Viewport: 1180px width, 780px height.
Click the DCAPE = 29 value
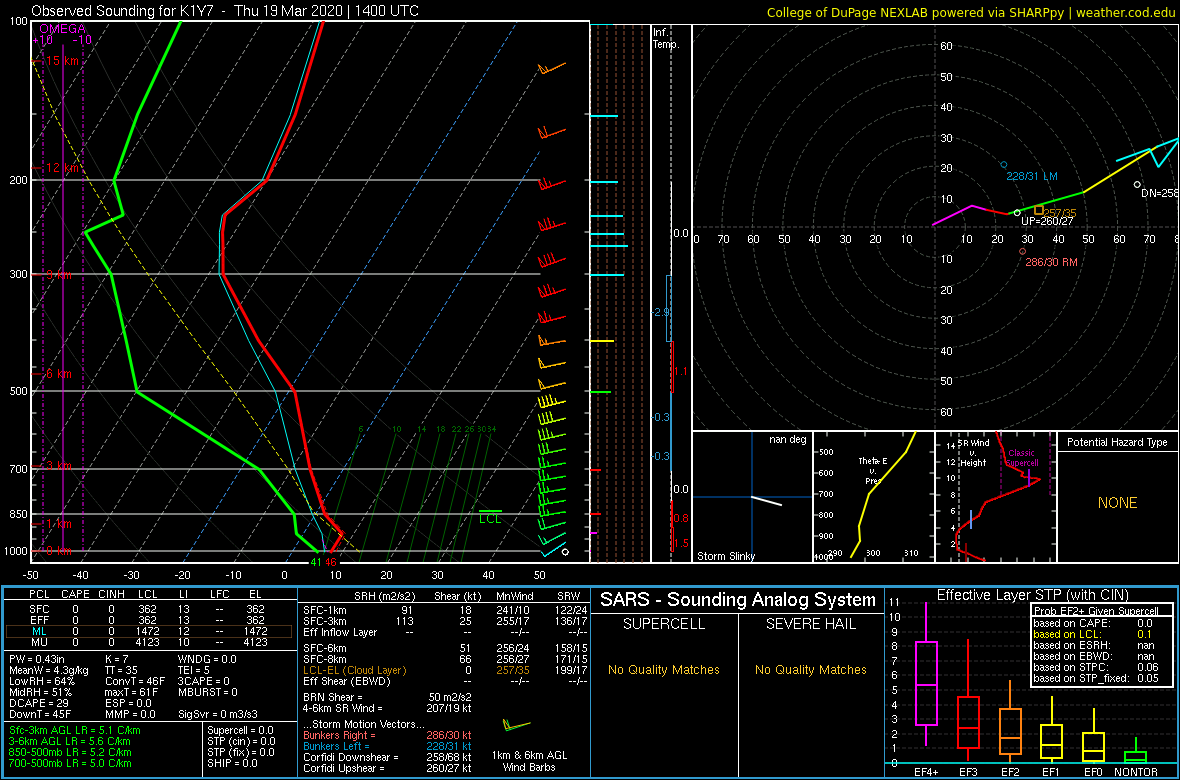[x=38, y=702]
